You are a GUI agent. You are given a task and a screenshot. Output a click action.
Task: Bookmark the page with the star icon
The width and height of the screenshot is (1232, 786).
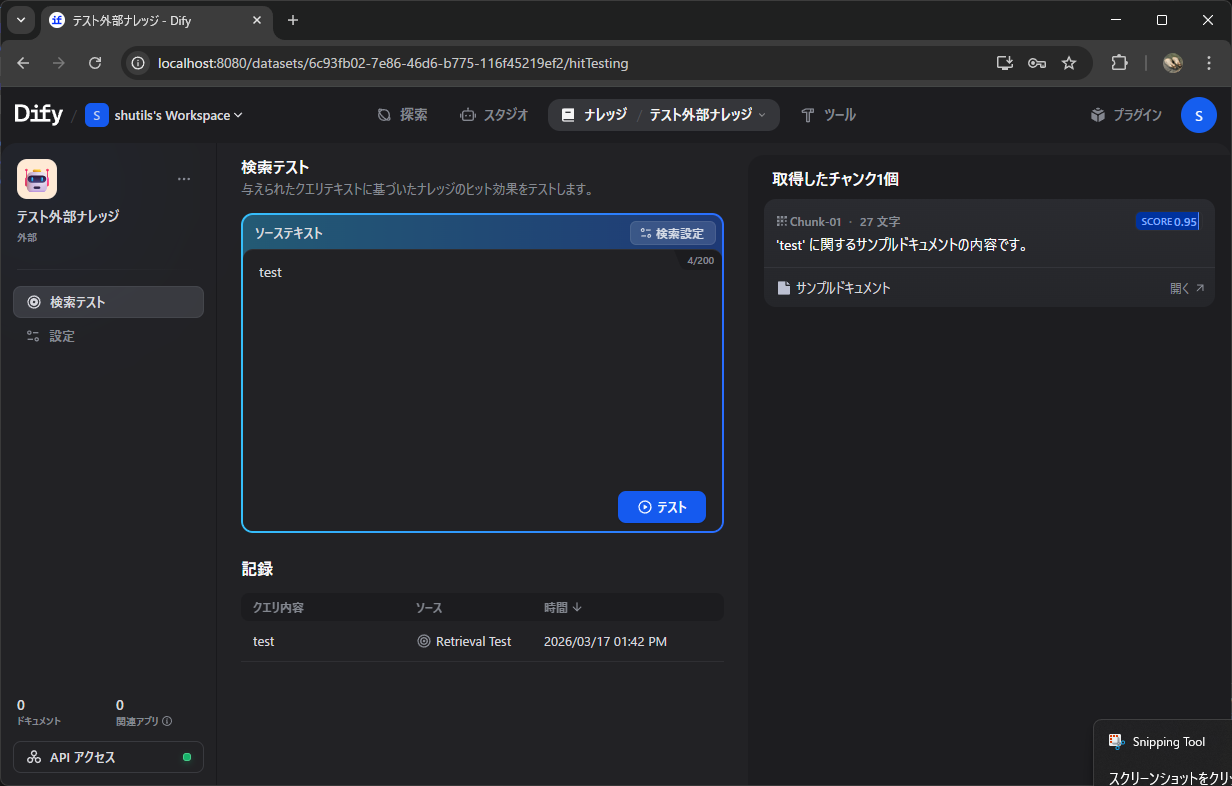pyautogui.click(x=1069, y=62)
